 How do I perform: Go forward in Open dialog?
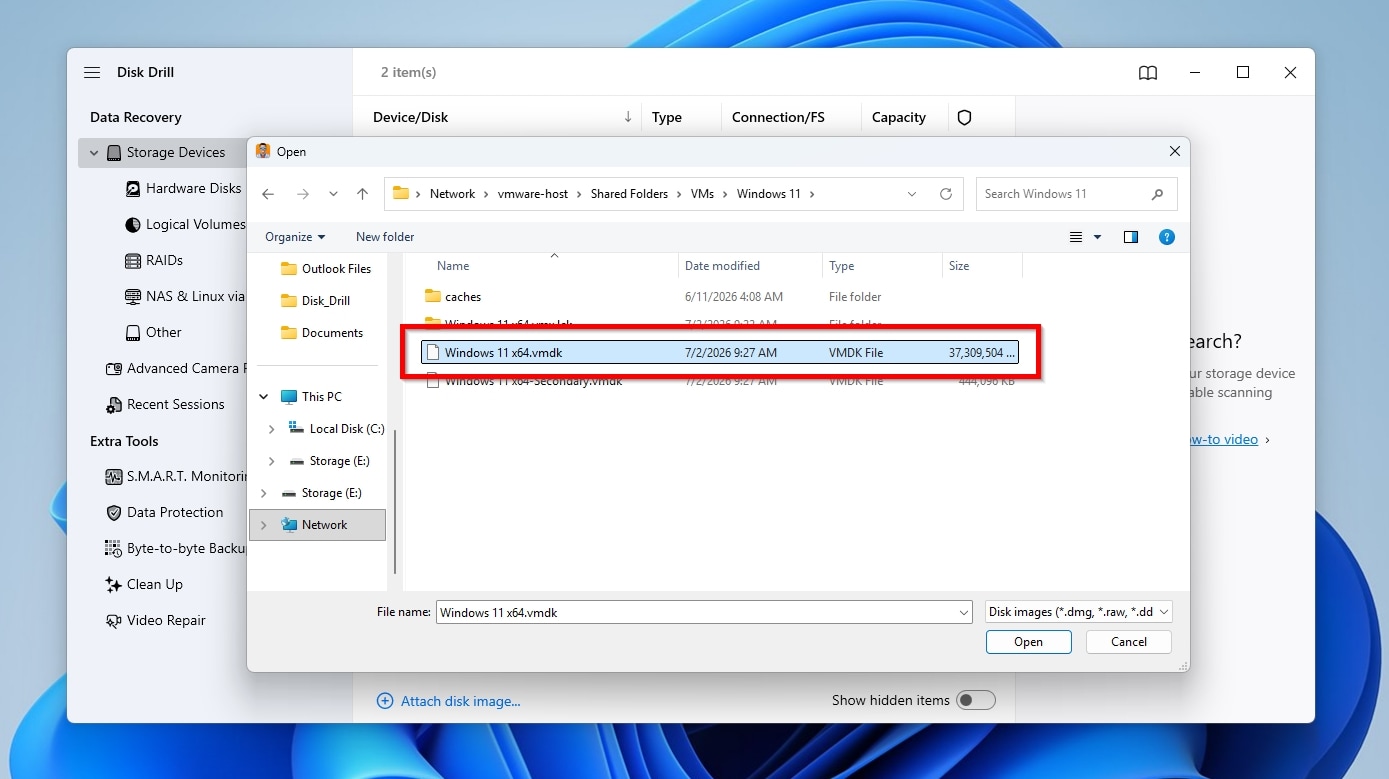tap(302, 194)
